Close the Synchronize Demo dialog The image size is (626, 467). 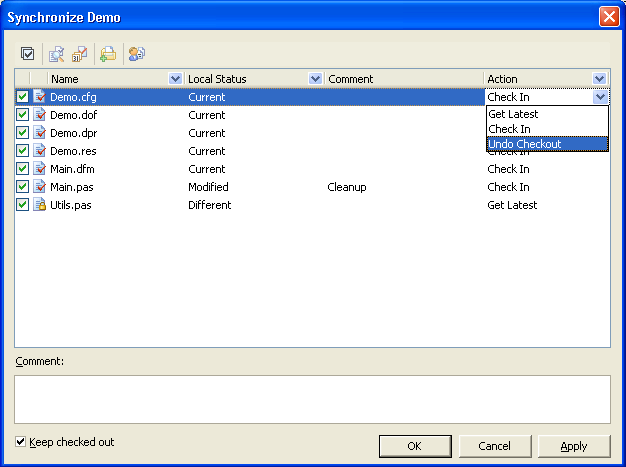tap(608, 17)
